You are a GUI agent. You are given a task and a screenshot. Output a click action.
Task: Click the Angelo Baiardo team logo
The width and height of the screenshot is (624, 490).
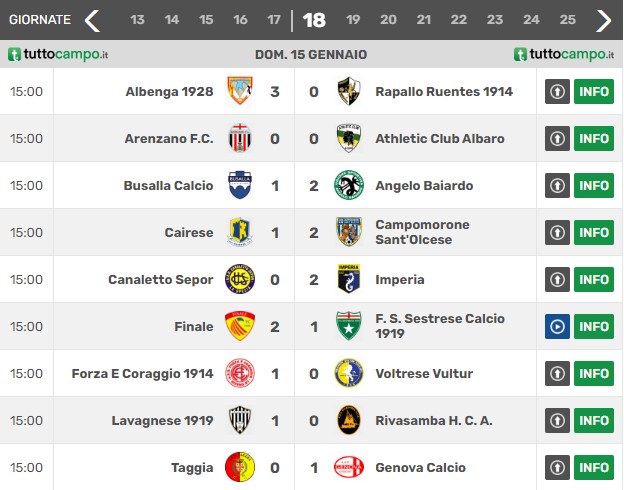(x=349, y=185)
